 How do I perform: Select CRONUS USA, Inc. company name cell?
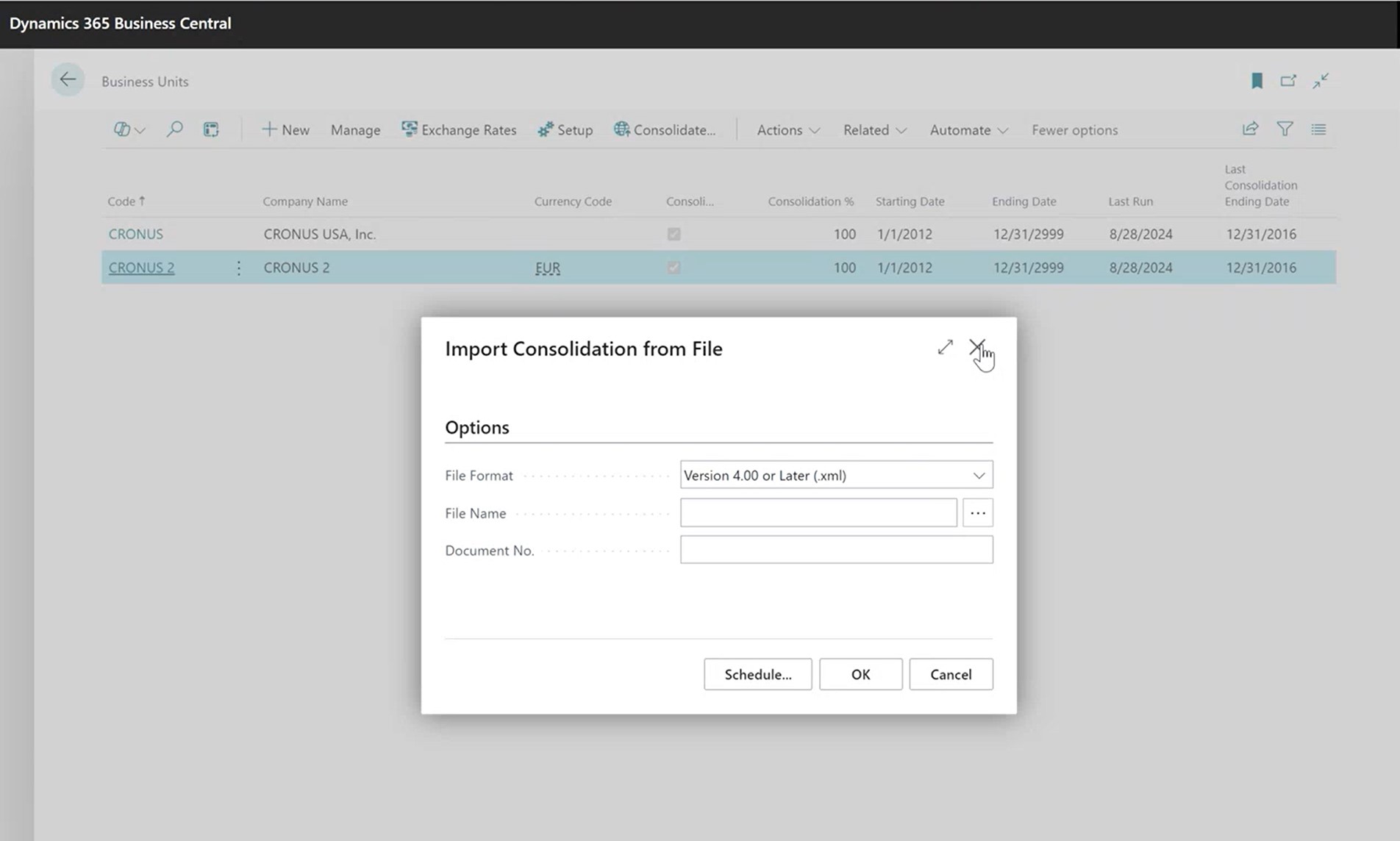click(320, 234)
